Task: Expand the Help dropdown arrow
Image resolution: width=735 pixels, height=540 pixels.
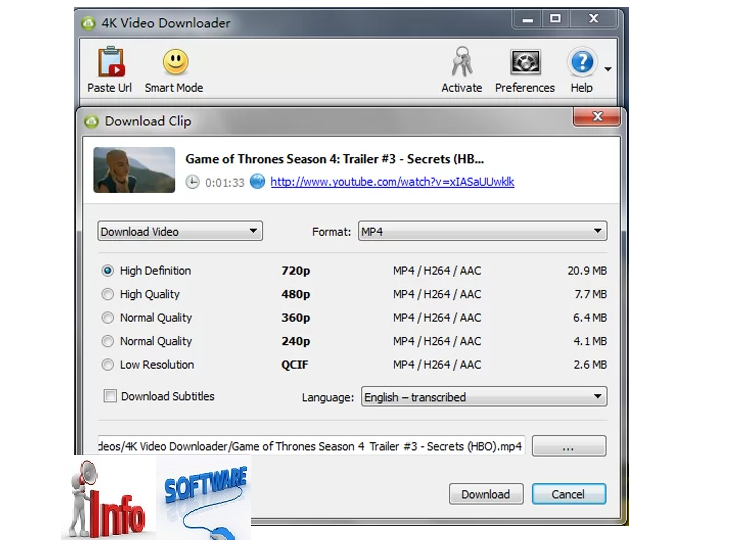Action: 608,69
